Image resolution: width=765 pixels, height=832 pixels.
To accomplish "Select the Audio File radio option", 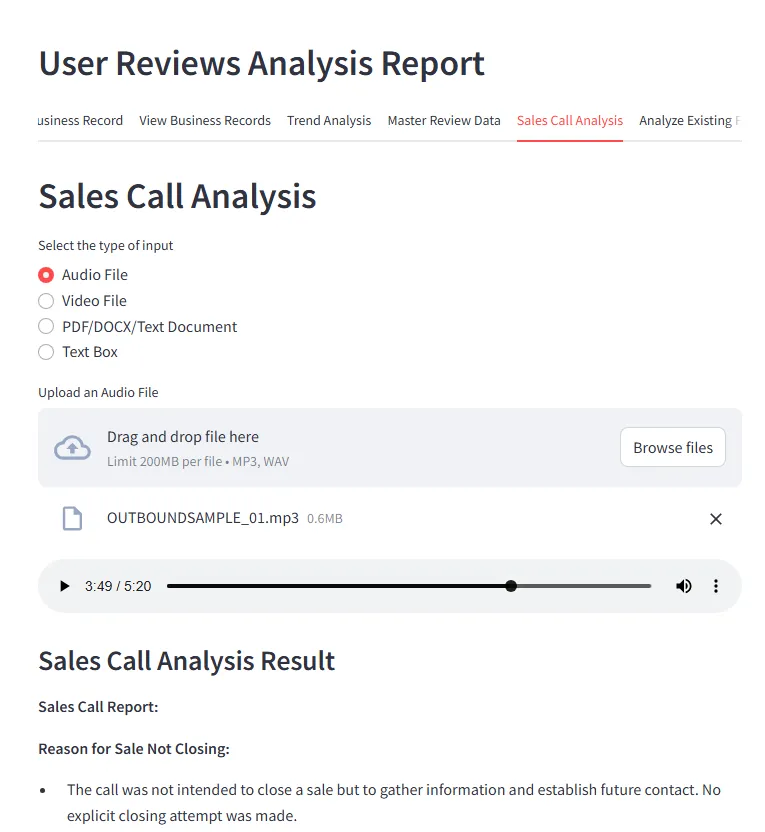I will (46, 275).
